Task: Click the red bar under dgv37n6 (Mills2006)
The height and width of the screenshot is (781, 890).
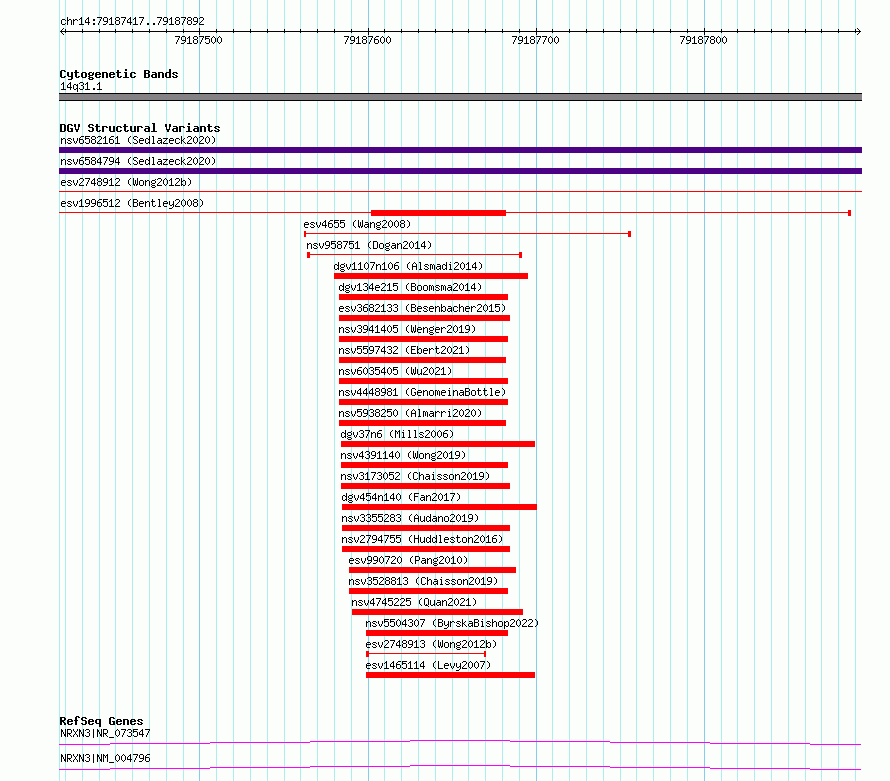Action: pyautogui.click(x=438, y=444)
